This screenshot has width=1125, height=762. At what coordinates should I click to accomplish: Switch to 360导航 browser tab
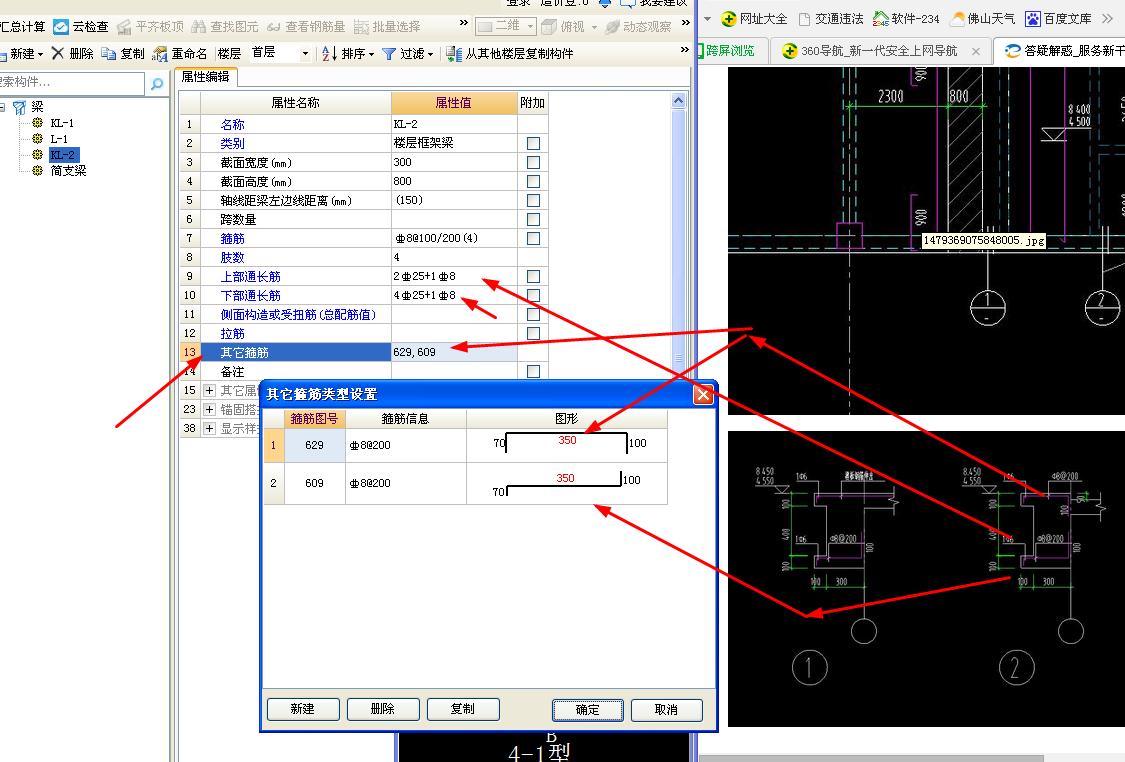[x=879, y=51]
